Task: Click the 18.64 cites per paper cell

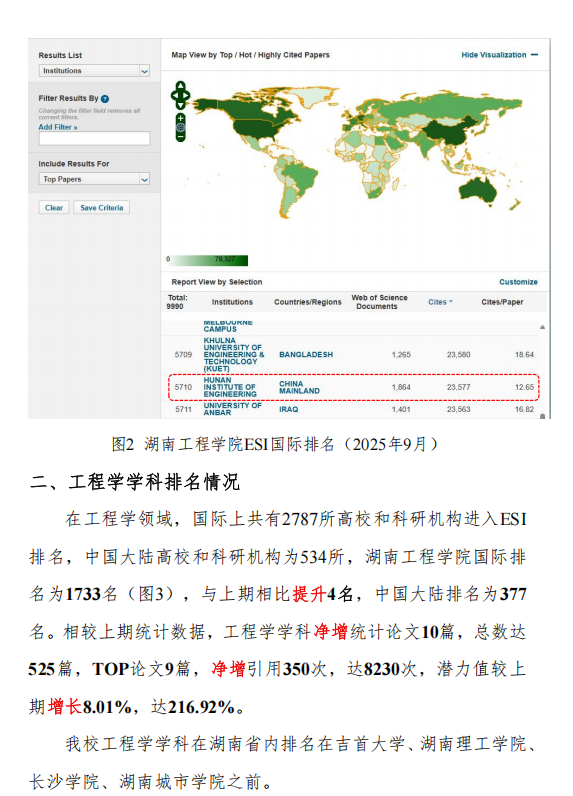Action: [x=524, y=355]
